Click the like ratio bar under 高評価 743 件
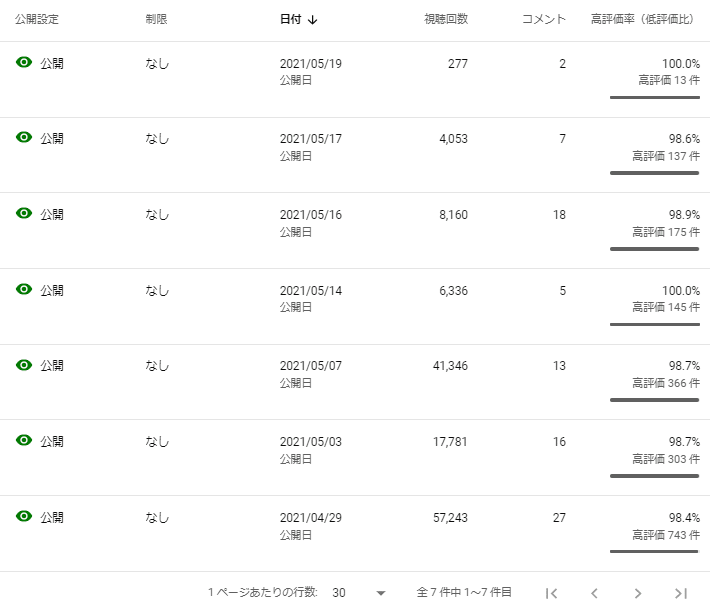This screenshot has height=611, width=710. (654, 551)
